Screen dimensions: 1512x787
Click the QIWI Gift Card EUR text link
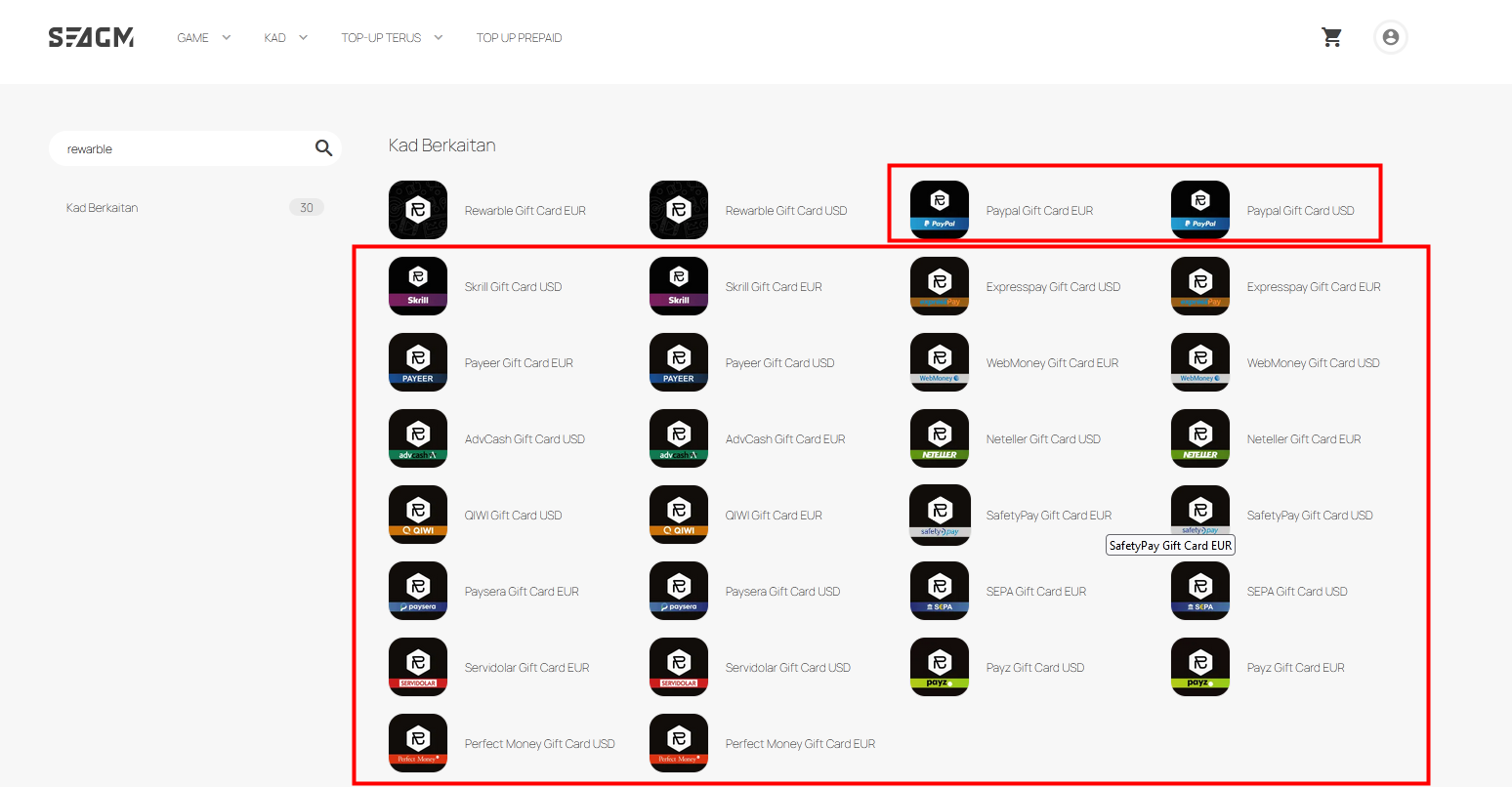[774, 516]
